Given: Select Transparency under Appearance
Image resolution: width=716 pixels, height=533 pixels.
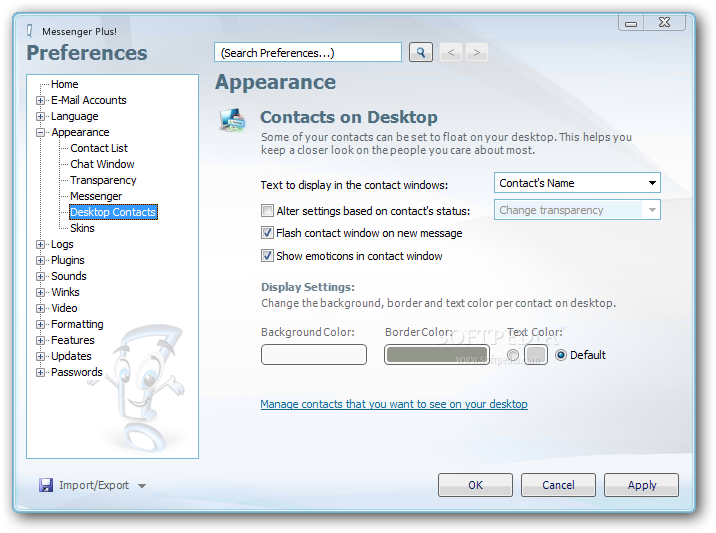Looking at the screenshot, I should point(103,180).
